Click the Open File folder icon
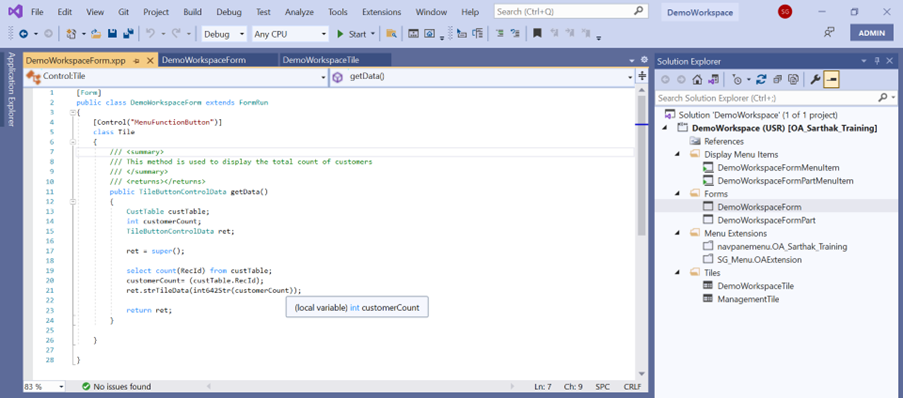This screenshot has height=398, width=903. pos(97,34)
